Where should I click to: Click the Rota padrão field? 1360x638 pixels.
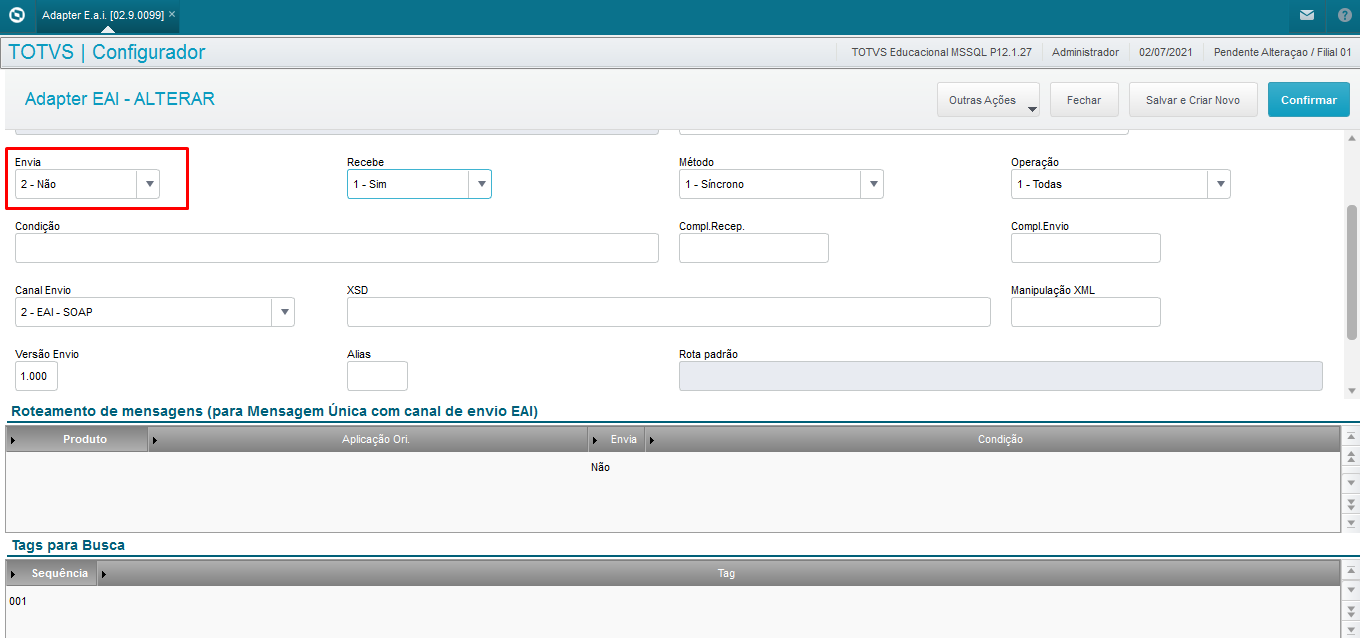(x=1001, y=376)
